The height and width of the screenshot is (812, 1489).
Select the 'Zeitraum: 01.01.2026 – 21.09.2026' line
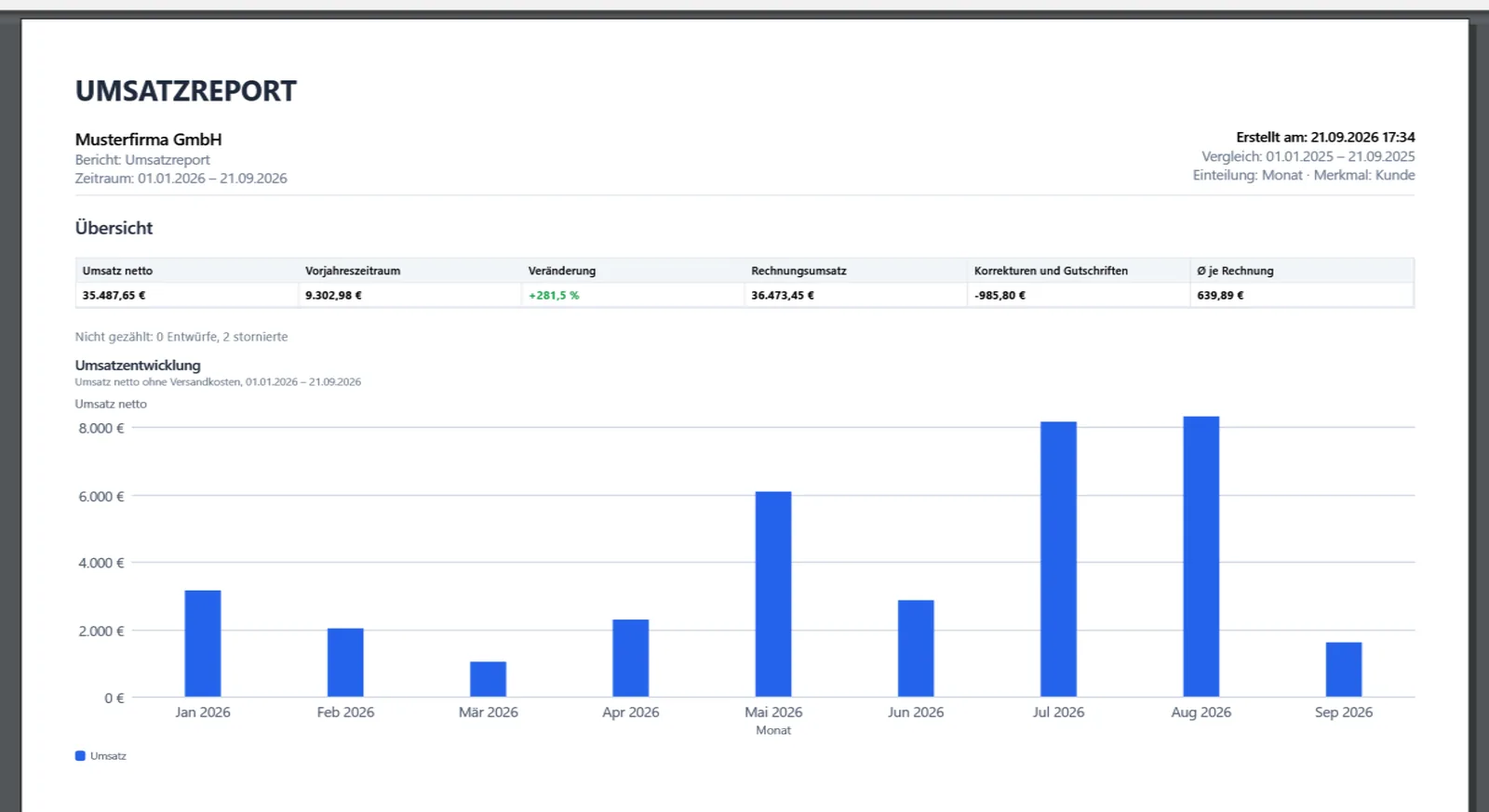[x=181, y=179]
